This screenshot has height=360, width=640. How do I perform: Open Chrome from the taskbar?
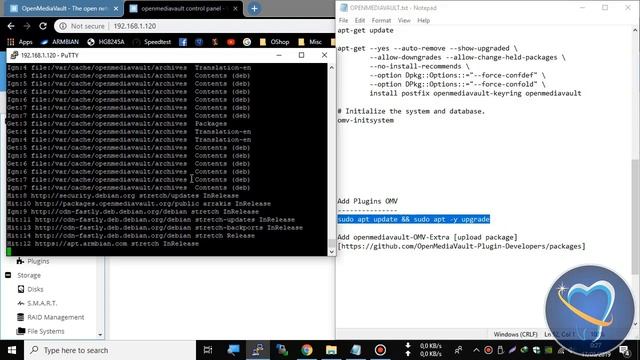point(307,350)
